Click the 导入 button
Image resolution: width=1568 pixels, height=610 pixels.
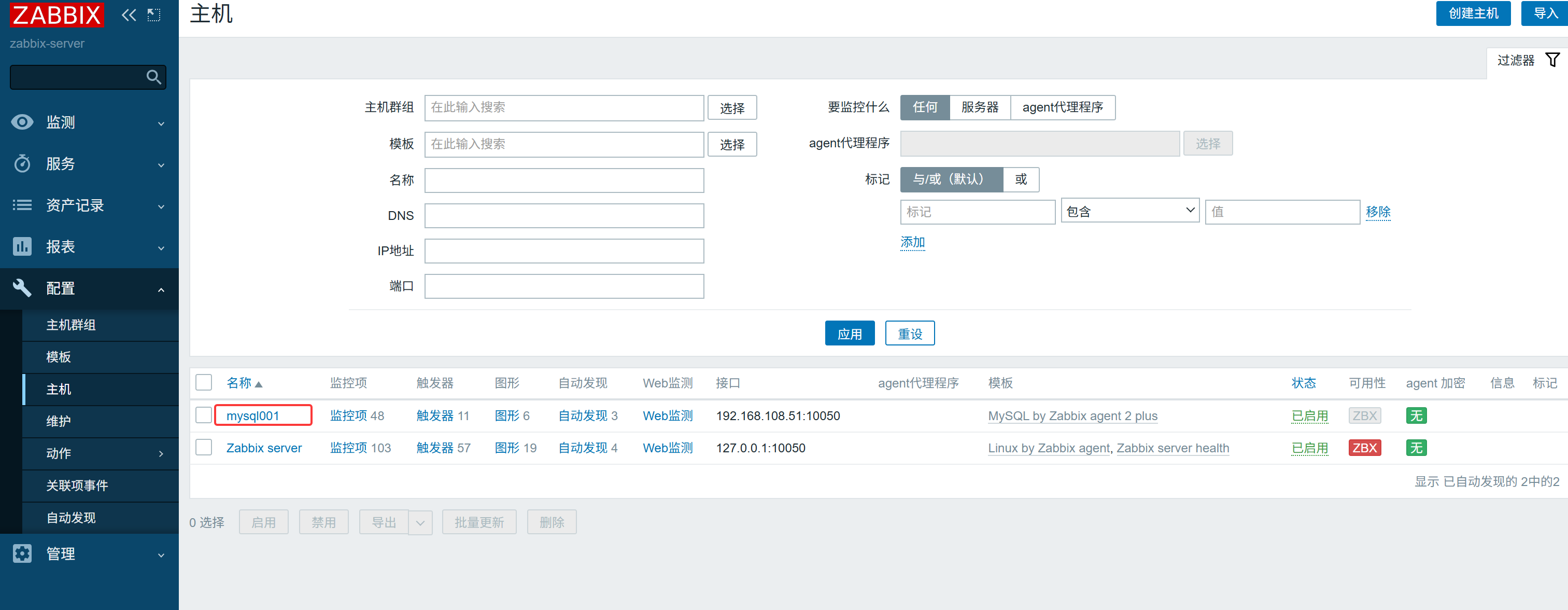click(1545, 13)
